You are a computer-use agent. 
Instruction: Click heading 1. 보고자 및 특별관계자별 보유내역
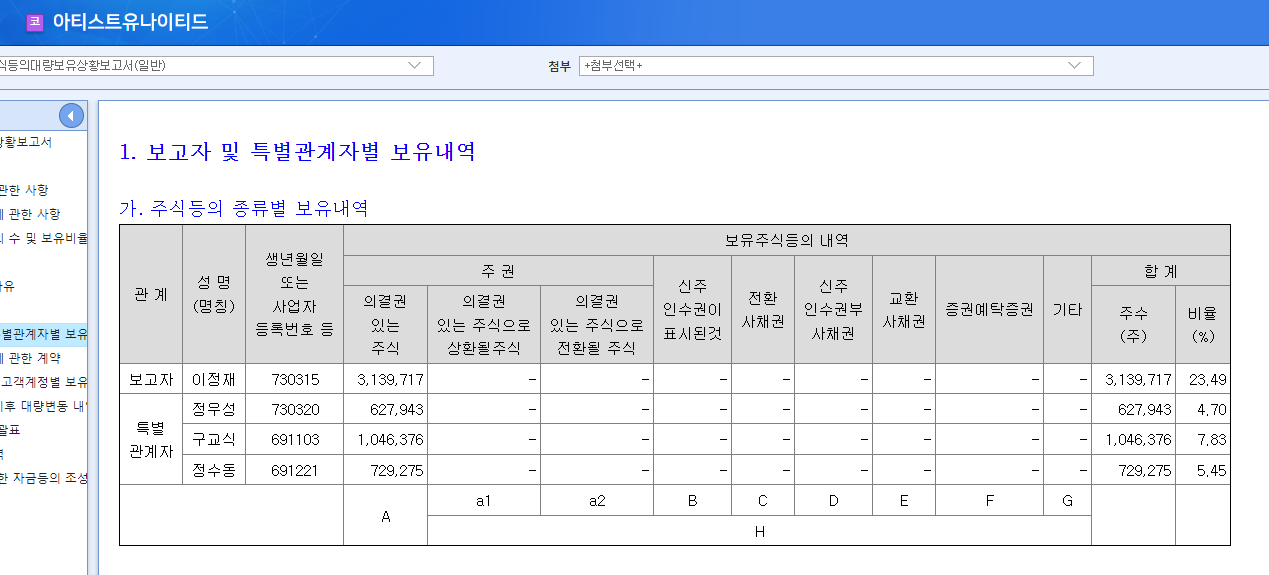[x=297, y=152]
